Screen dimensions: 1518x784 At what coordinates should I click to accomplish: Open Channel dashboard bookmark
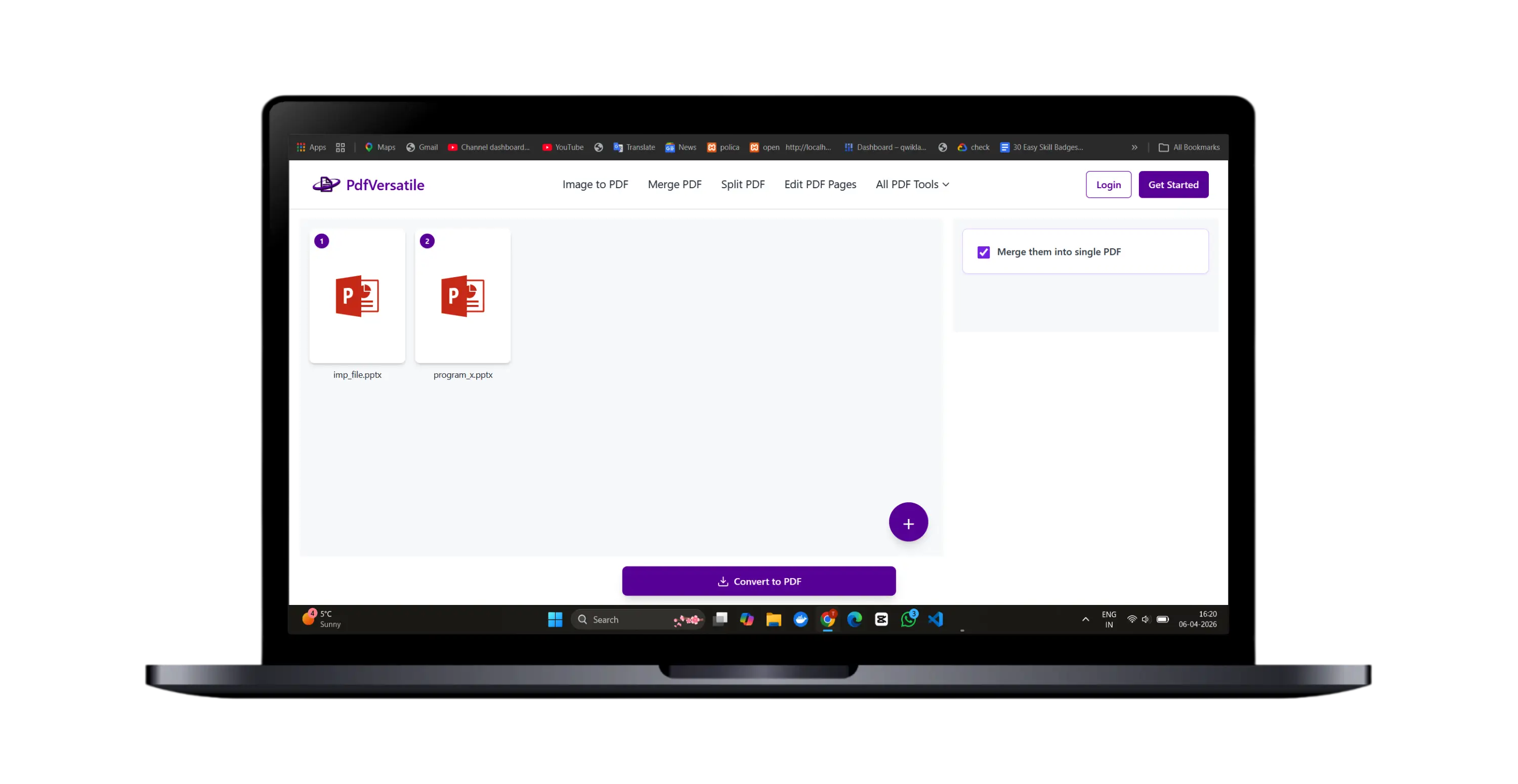pyautogui.click(x=488, y=147)
